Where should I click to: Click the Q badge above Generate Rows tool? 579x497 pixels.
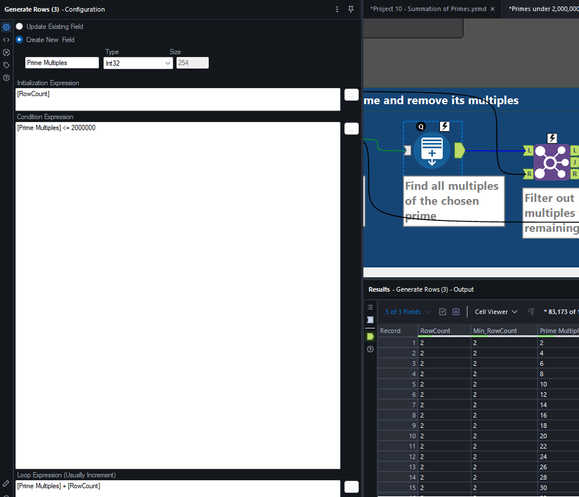pos(421,127)
